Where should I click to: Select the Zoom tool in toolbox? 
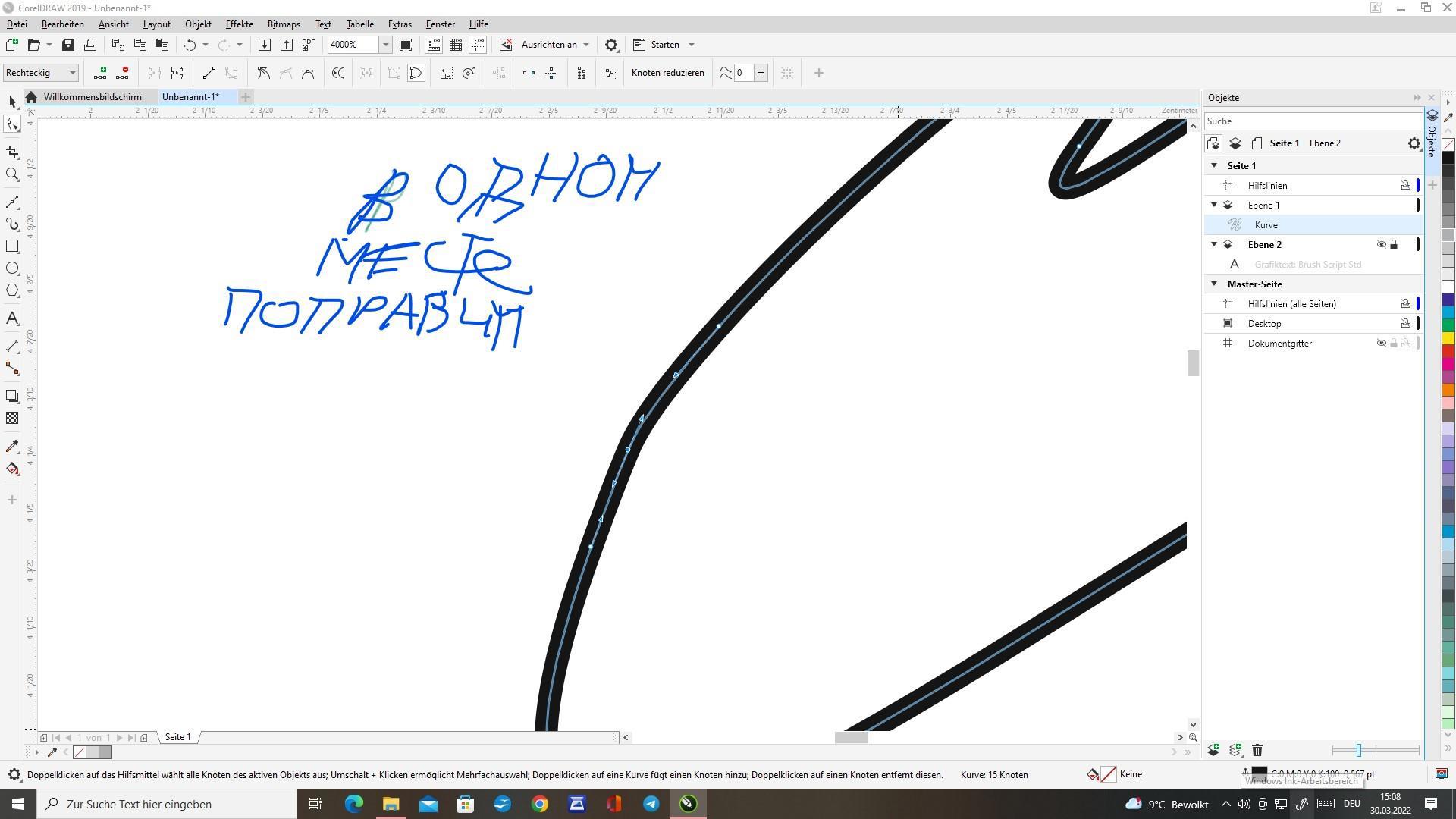click(x=12, y=174)
